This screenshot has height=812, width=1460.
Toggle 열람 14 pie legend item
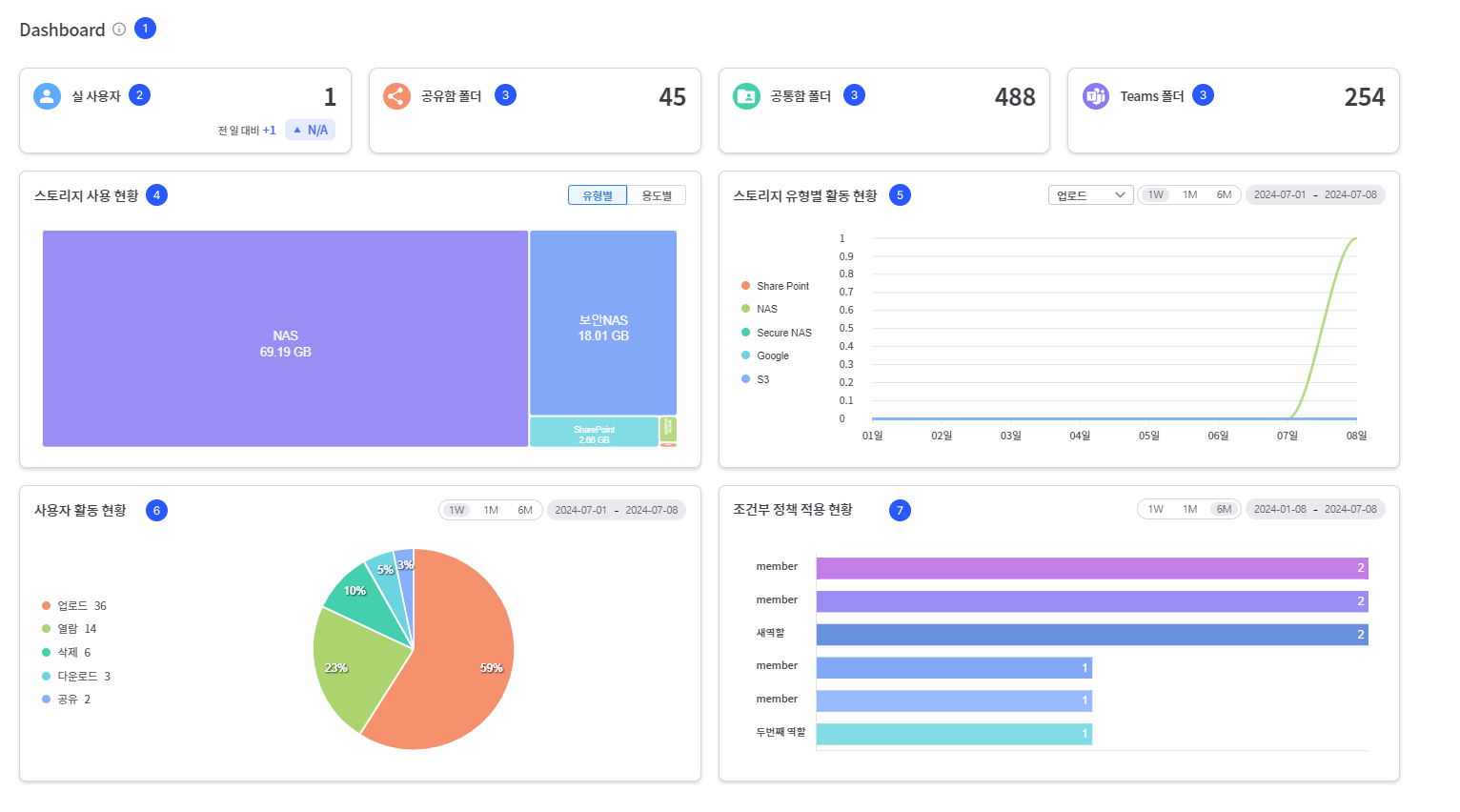[x=69, y=629]
